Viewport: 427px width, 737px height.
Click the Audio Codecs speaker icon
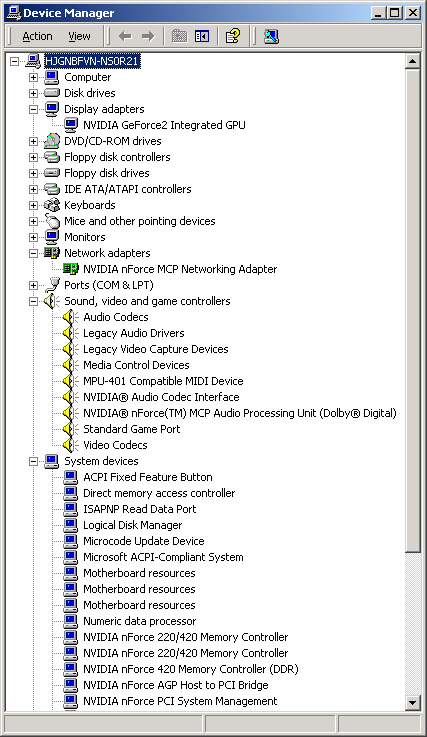pos(71,317)
